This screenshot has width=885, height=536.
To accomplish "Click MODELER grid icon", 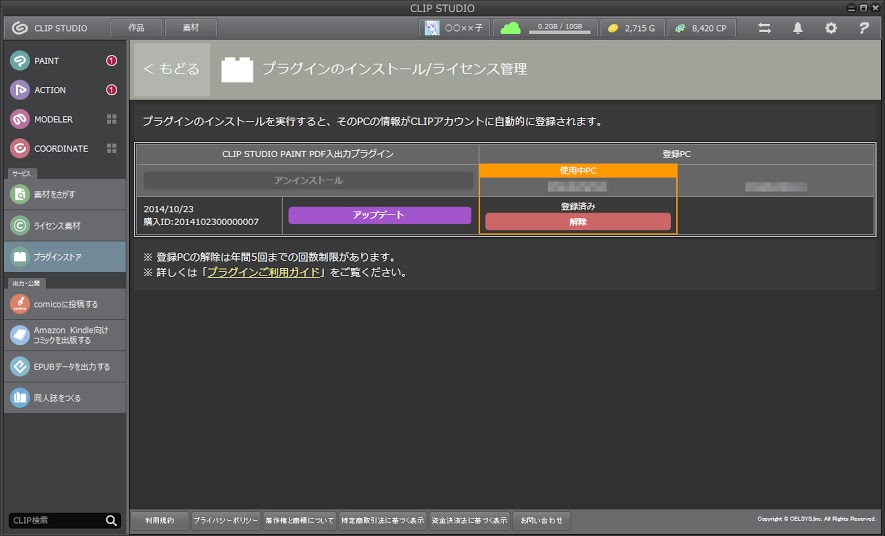I will click(x=112, y=119).
